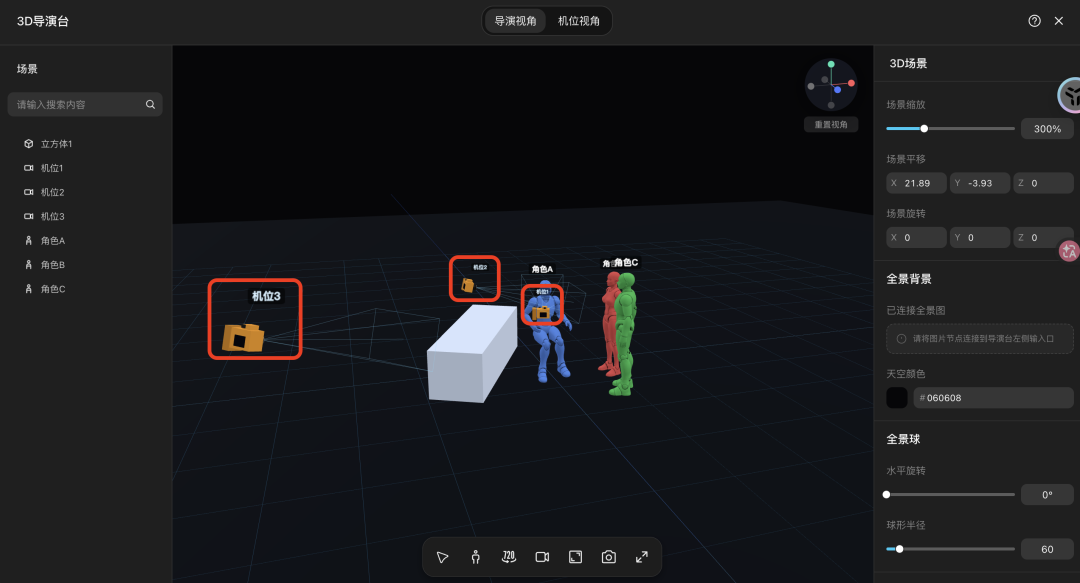
Task: Select the white cube in the viewport
Action: (472, 354)
